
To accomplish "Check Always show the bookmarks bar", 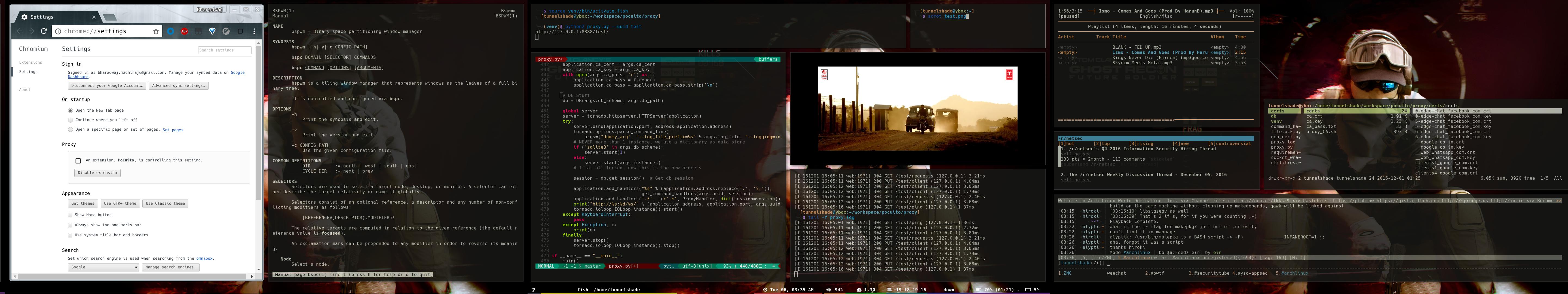I will (x=70, y=225).
